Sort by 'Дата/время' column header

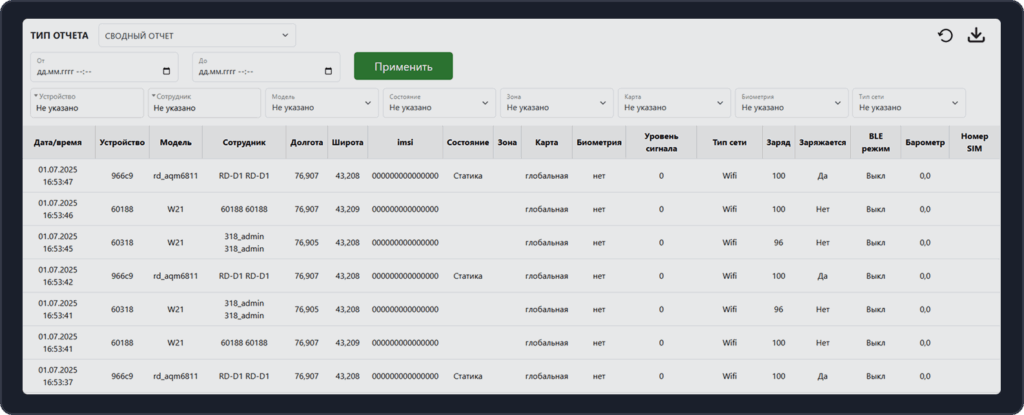(x=59, y=142)
